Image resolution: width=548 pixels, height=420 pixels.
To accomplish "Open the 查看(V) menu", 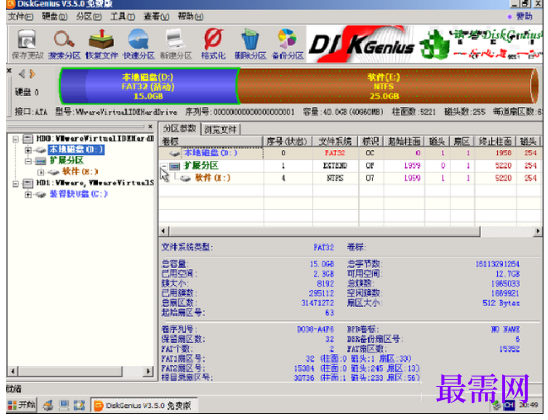I will [157, 16].
